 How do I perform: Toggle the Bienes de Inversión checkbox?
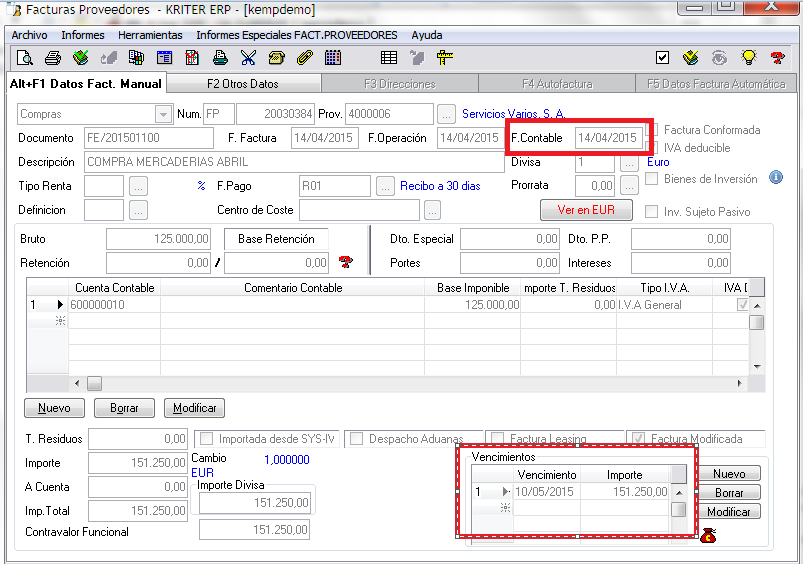[x=652, y=179]
